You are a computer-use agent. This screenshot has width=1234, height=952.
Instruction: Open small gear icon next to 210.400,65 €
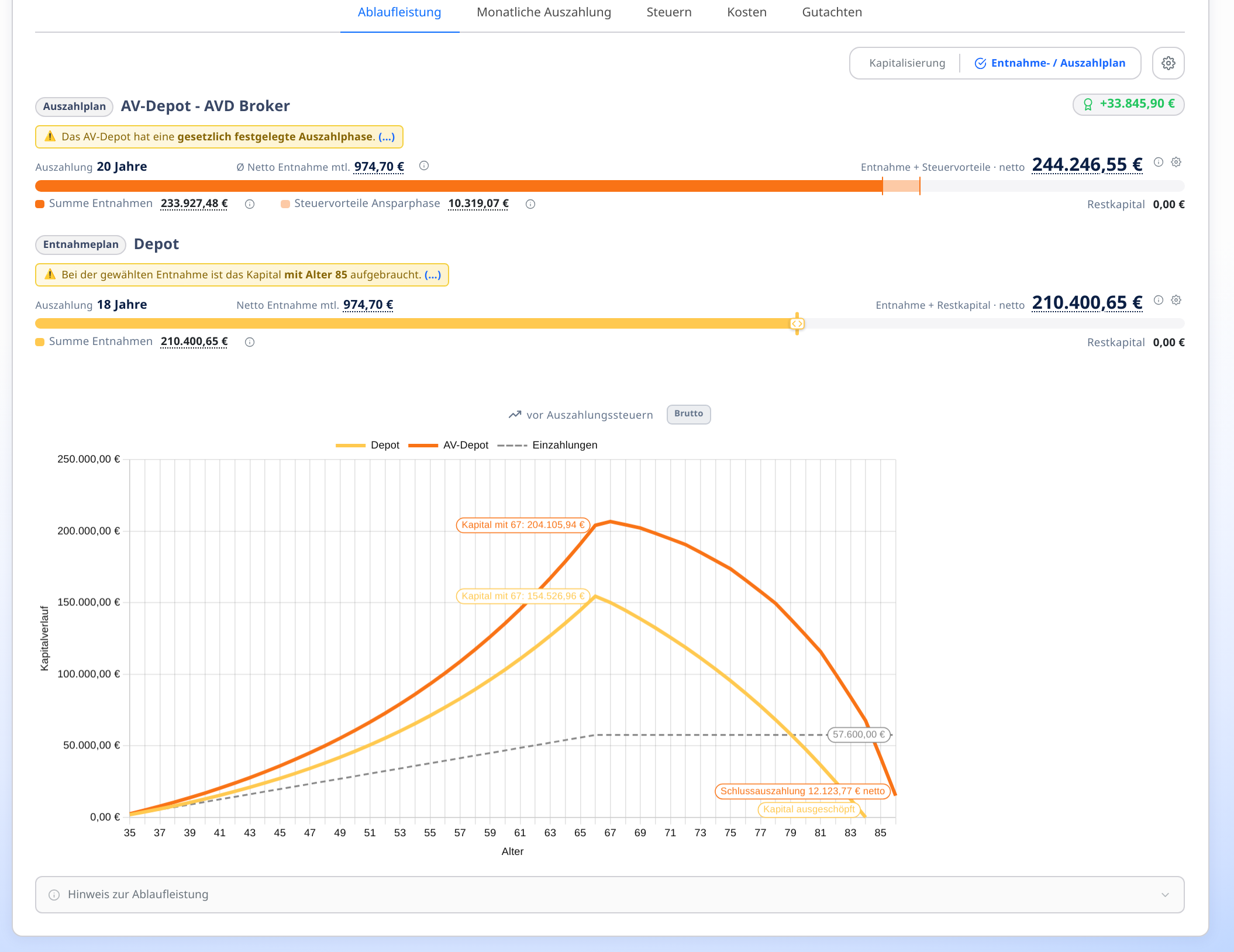click(x=1176, y=301)
